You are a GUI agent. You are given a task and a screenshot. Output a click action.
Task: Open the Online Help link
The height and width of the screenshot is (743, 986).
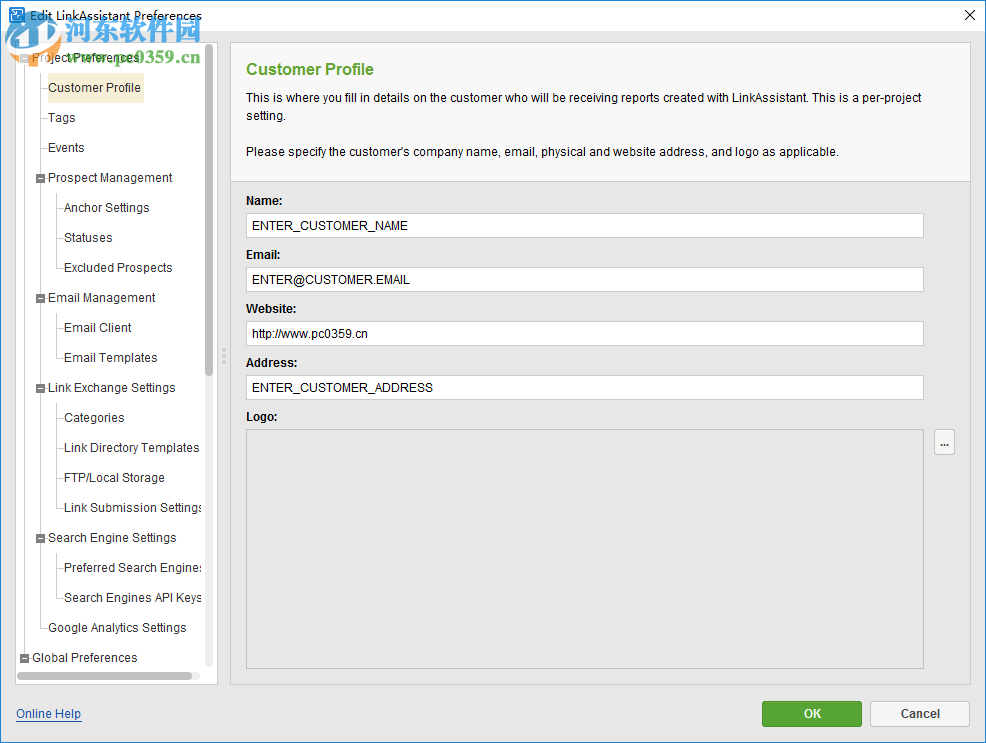pos(48,714)
